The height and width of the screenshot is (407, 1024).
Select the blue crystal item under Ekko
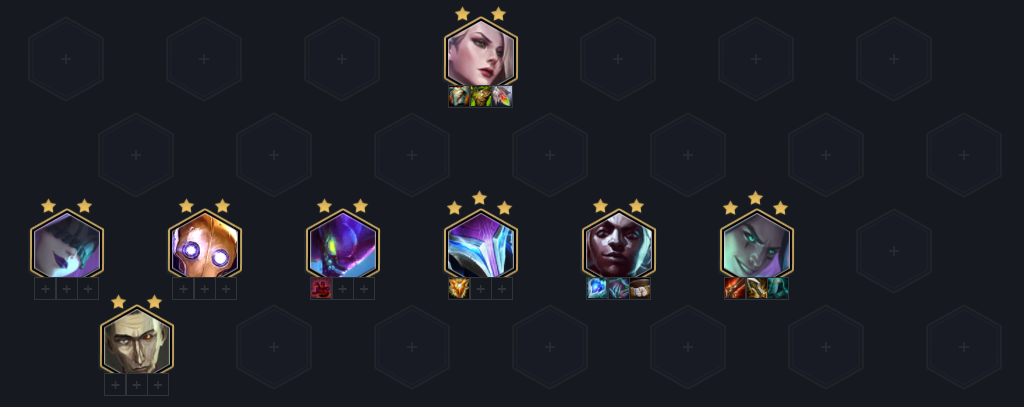click(x=597, y=288)
